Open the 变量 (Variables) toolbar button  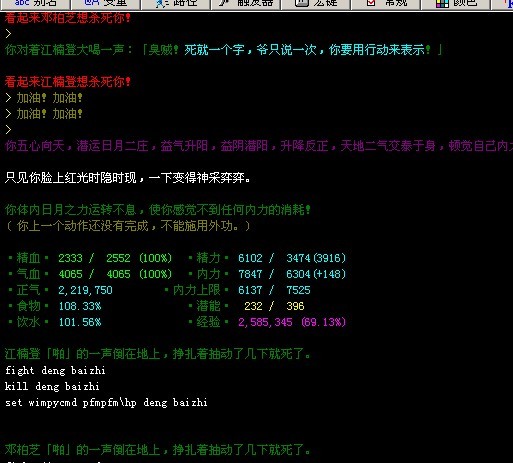105,4
